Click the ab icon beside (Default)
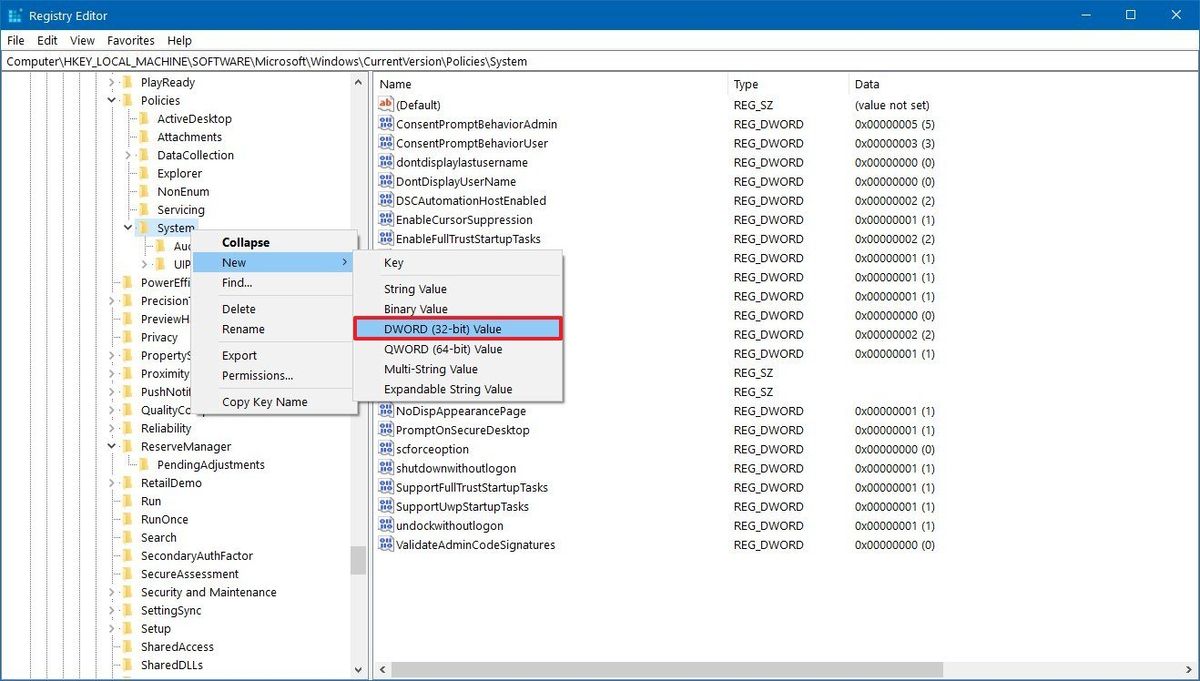The height and width of the screenshot is (681, 1200). point(385,104)
